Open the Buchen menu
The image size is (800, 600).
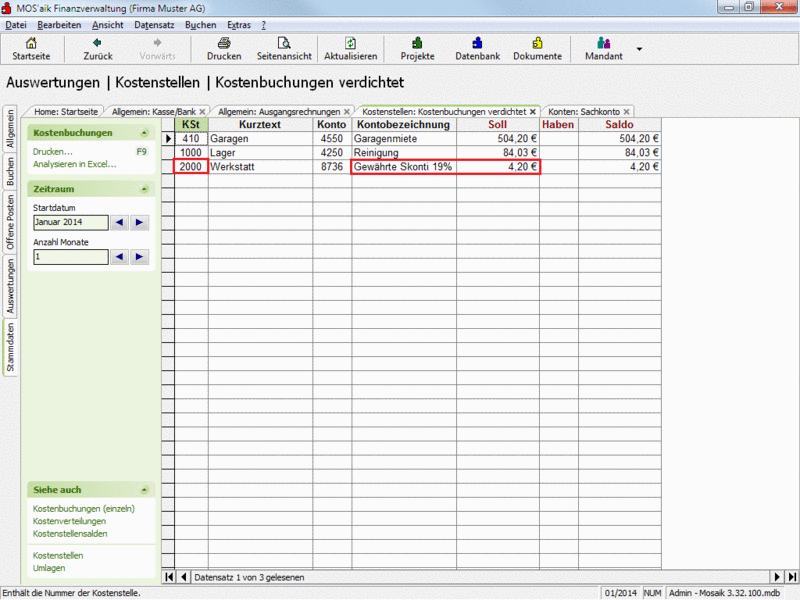click(201, 25)
